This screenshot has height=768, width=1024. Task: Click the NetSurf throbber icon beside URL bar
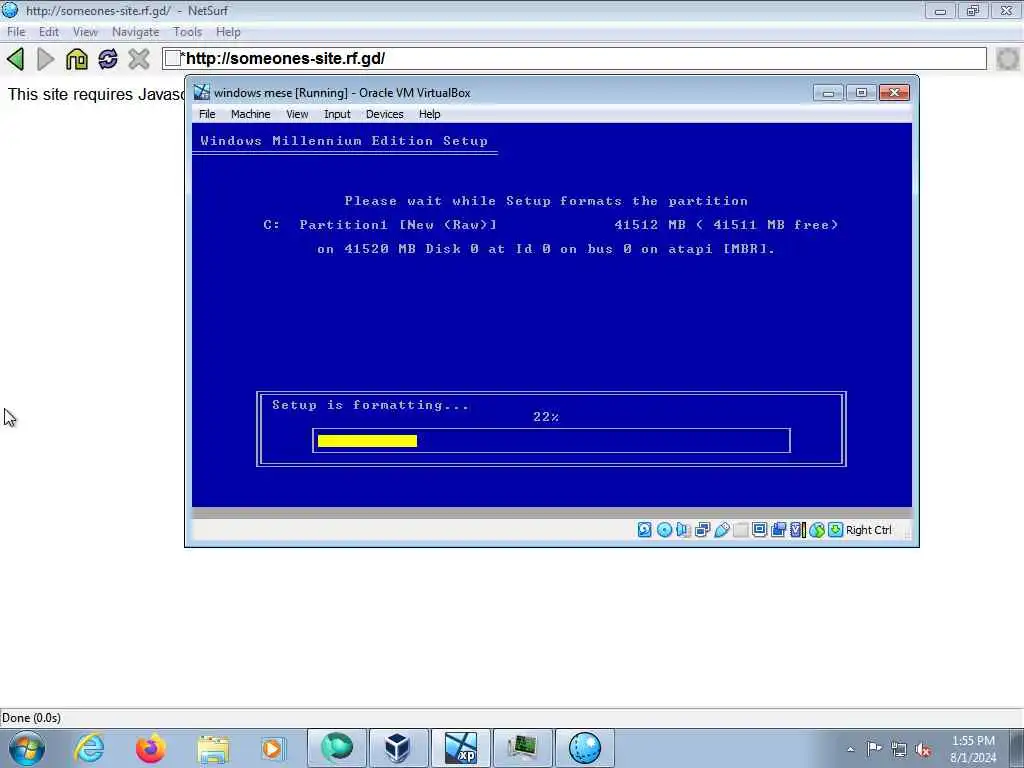point(1008,59)
